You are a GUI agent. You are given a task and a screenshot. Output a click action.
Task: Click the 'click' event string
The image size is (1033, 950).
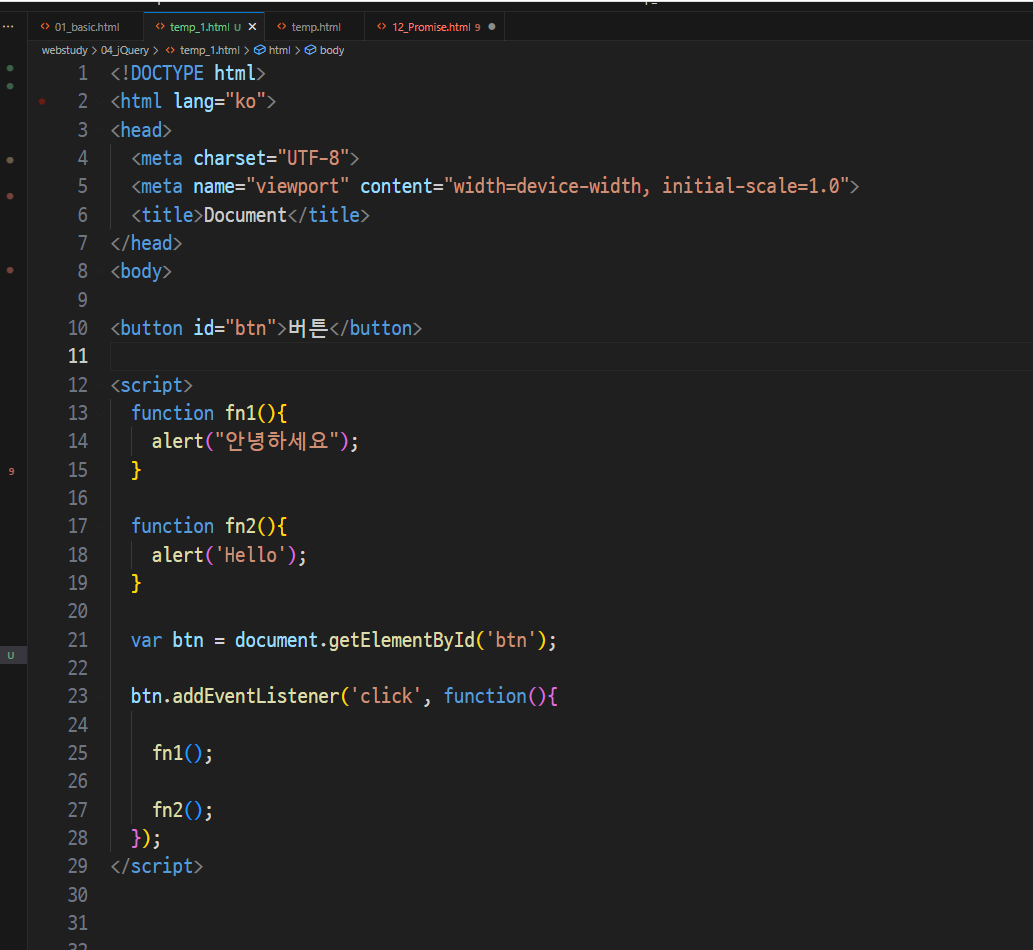click(x=385, y=696)
